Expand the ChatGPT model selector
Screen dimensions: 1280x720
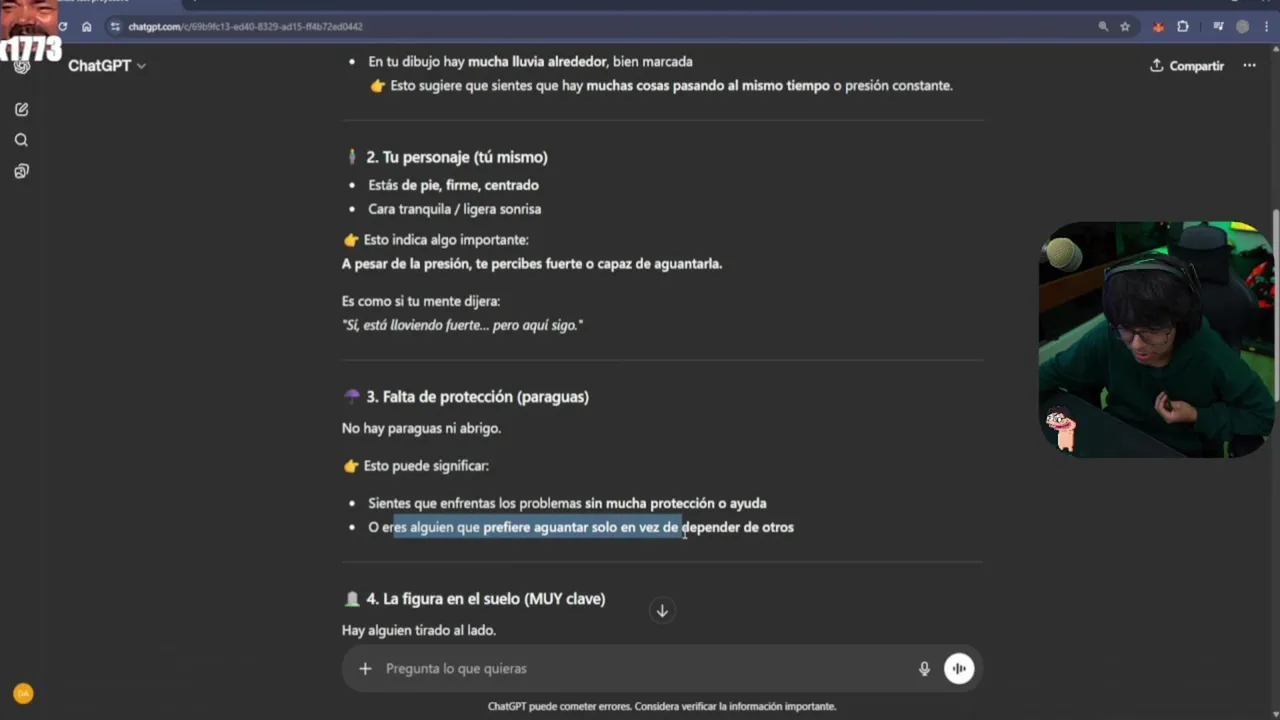click(x=107, y=66)
